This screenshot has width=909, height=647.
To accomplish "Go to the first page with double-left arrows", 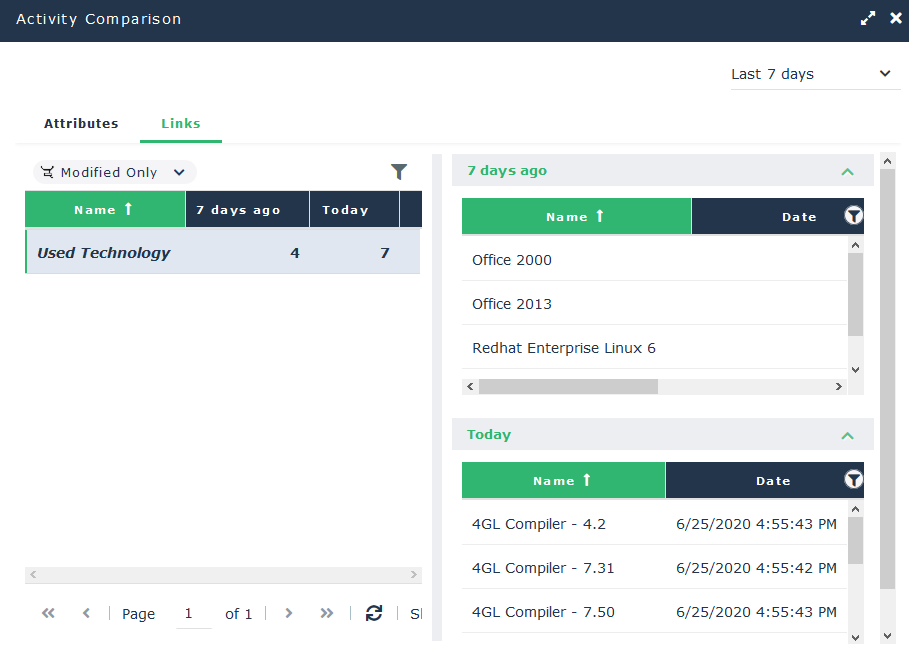I will click(x=48, y=613).
